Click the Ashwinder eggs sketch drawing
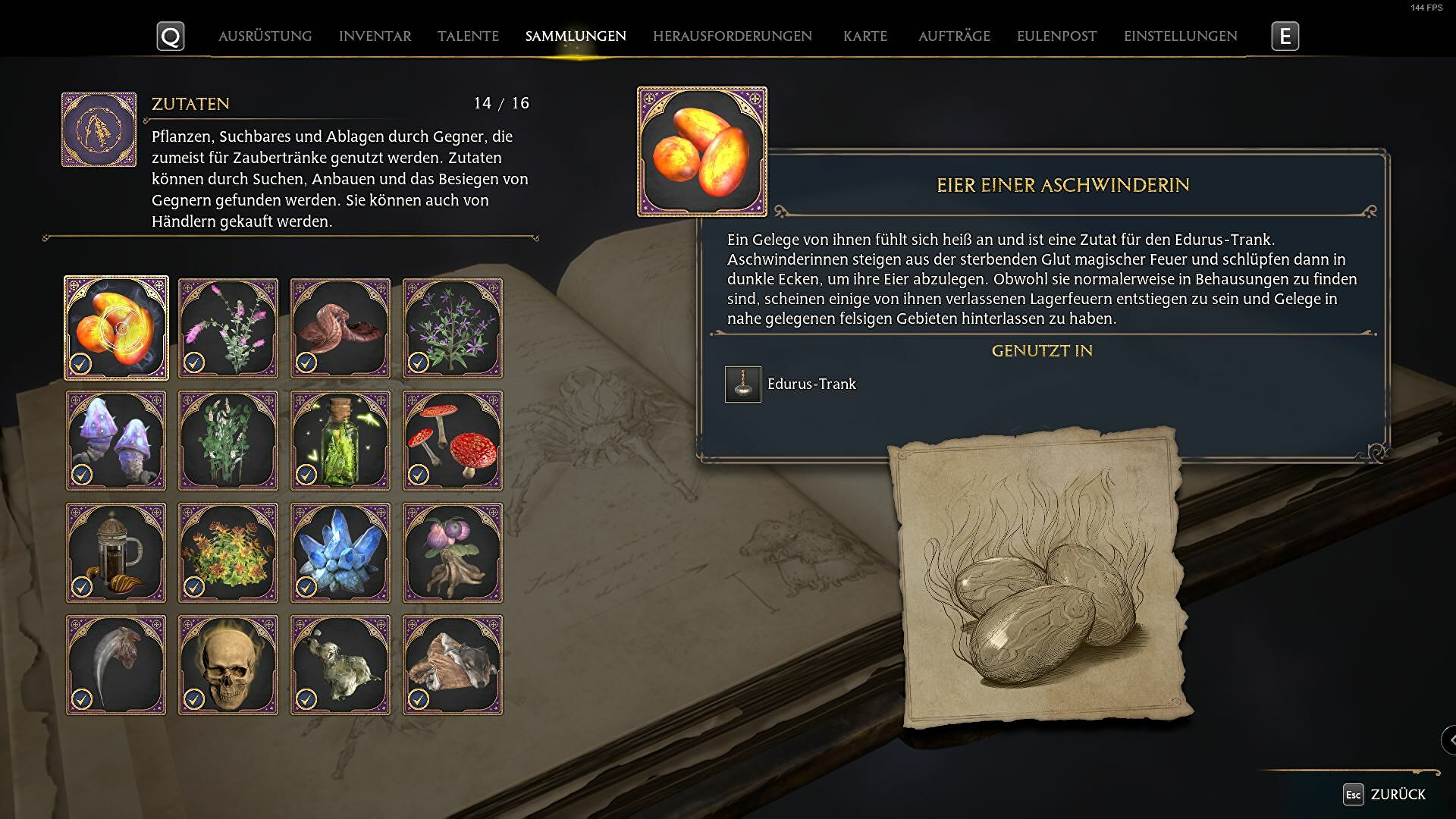This screenshot has width=1456, height=819. point(1038,578)
